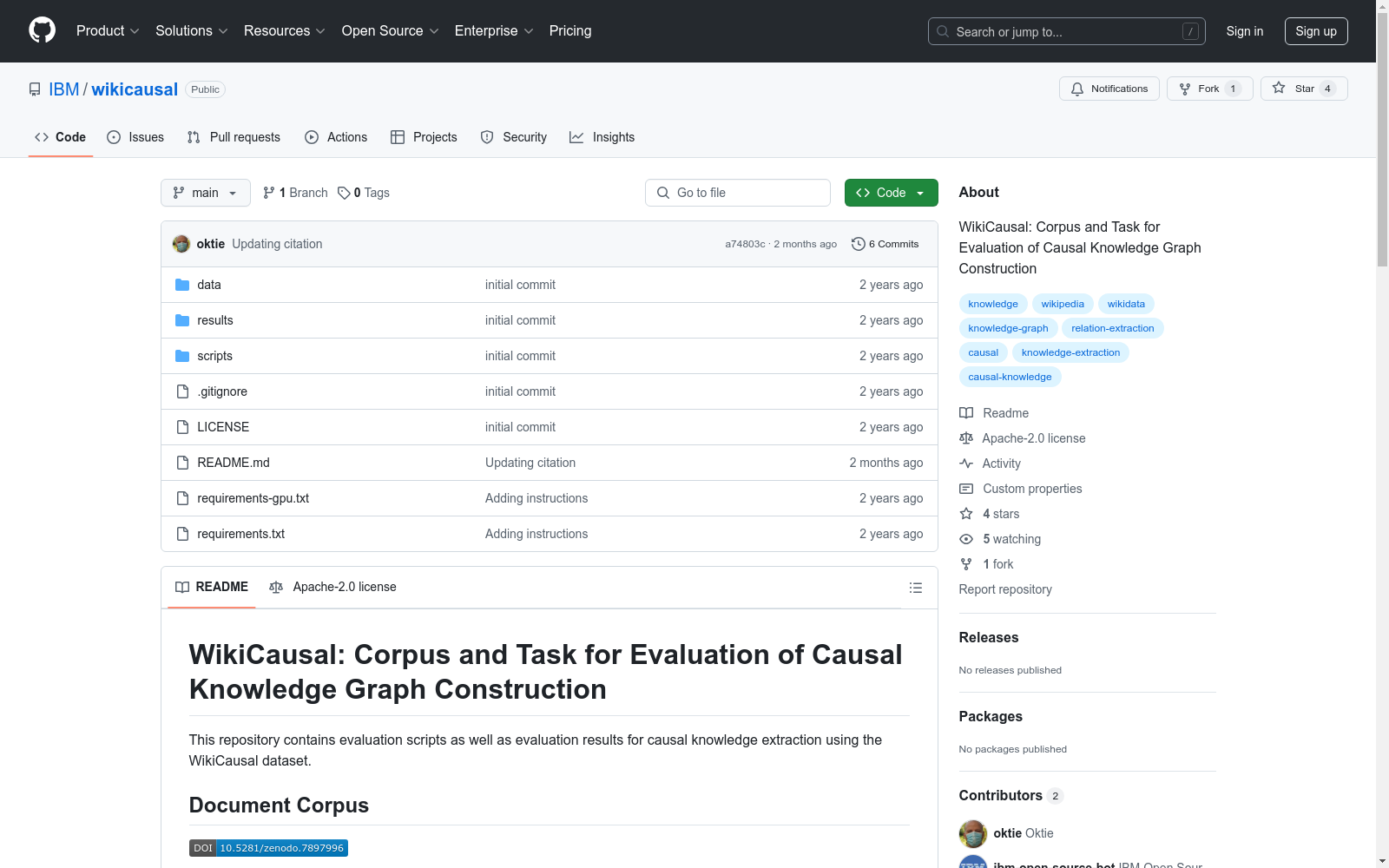Click the relation-extraction topic tag
The width and height of the screenshot is (1389, 868).
click(x=1113, y=328)
